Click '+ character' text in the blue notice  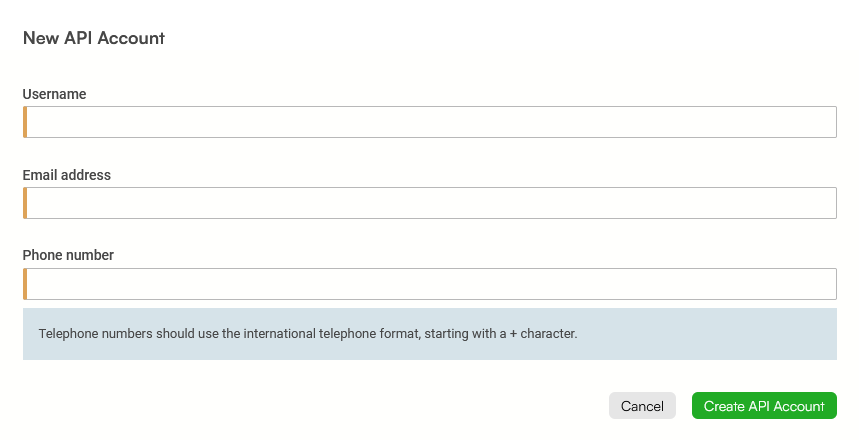(543, 334)
